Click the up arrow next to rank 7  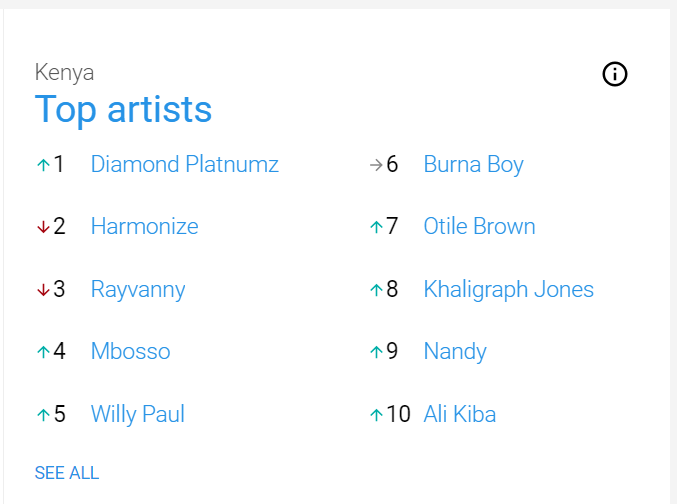[376, 227]
